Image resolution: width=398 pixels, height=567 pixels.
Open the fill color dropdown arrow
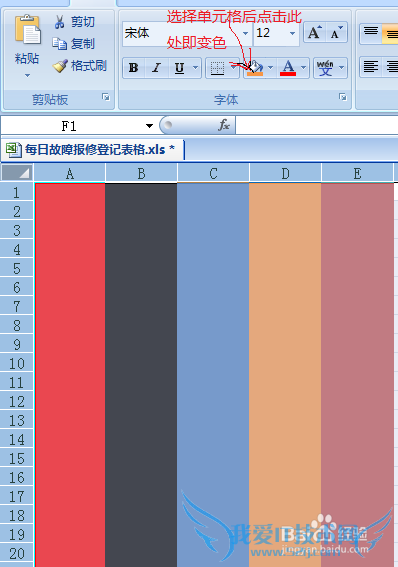270,68
